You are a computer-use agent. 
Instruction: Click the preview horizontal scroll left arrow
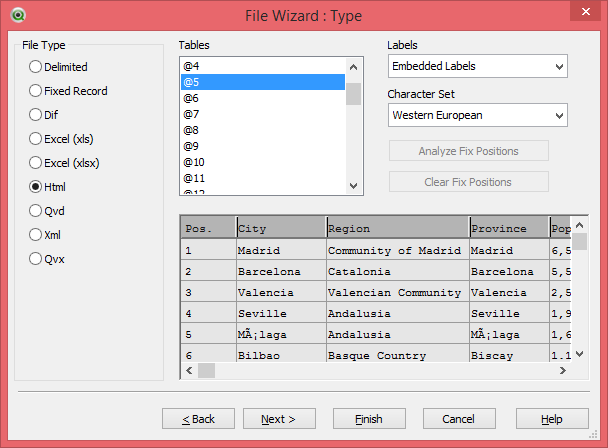[x=189, y=370]
